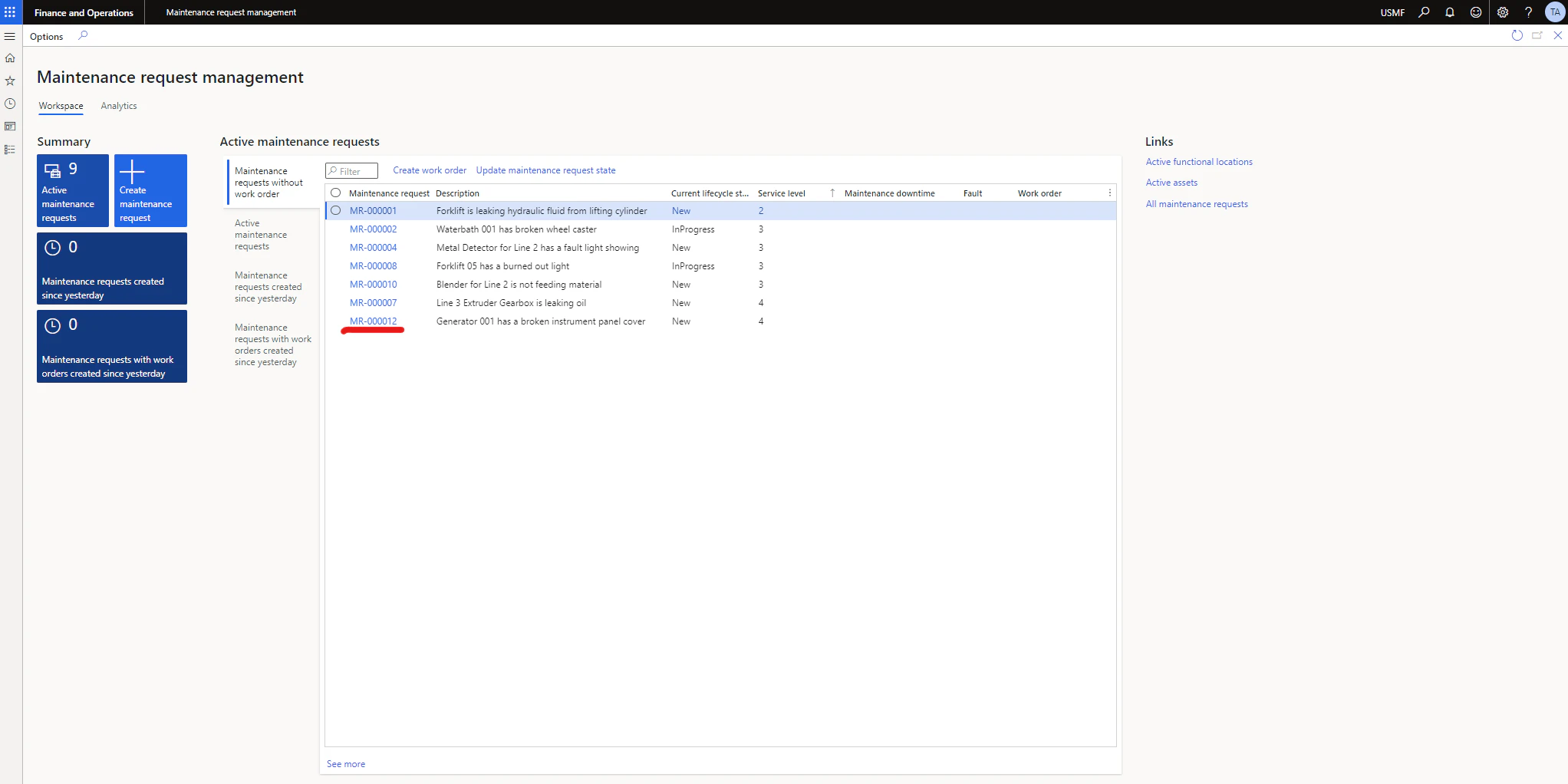Click the Finance and Operations title
1568x784 pixels.
[x=84, y=12]
